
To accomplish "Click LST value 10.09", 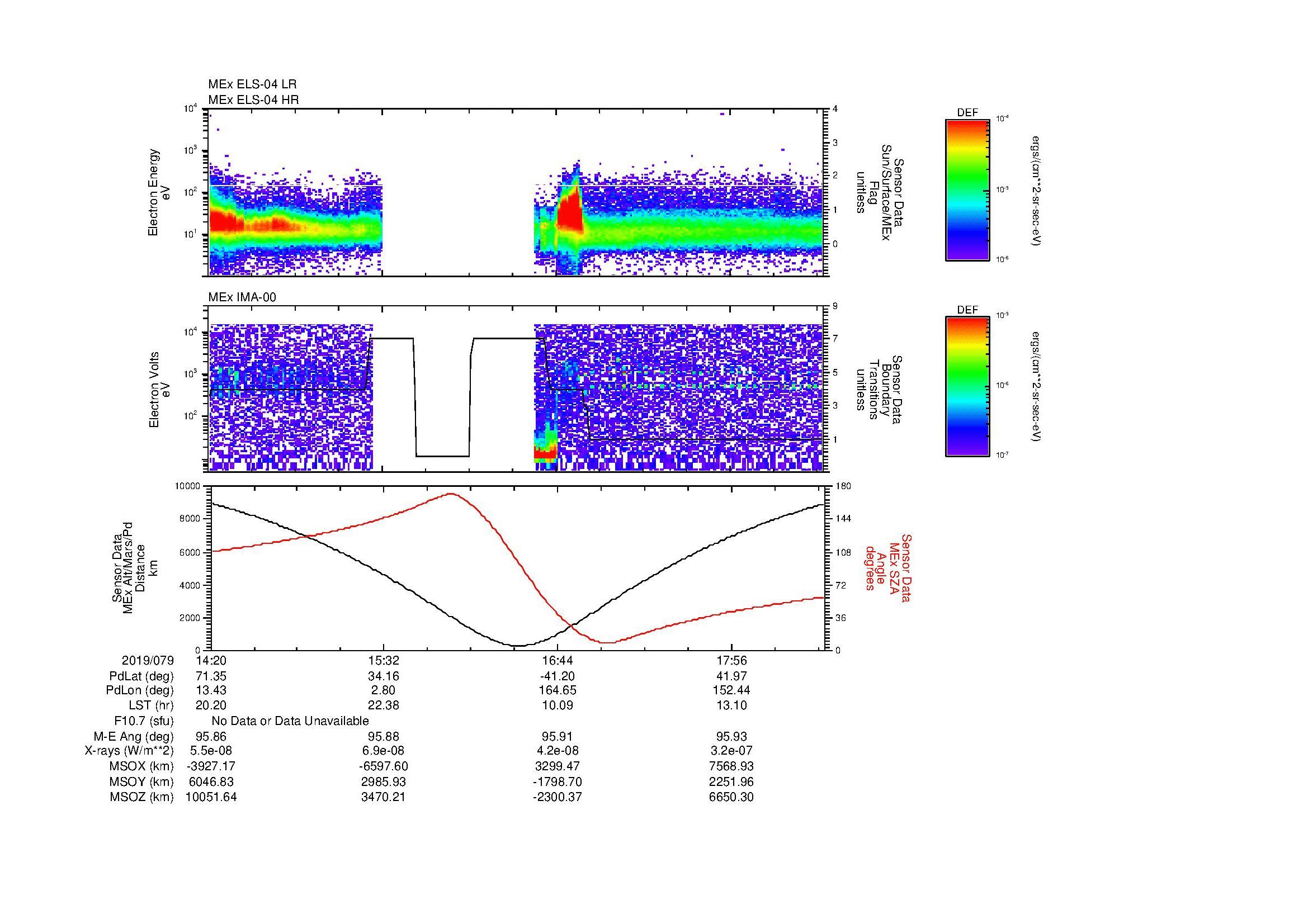I will coord(558,705).
